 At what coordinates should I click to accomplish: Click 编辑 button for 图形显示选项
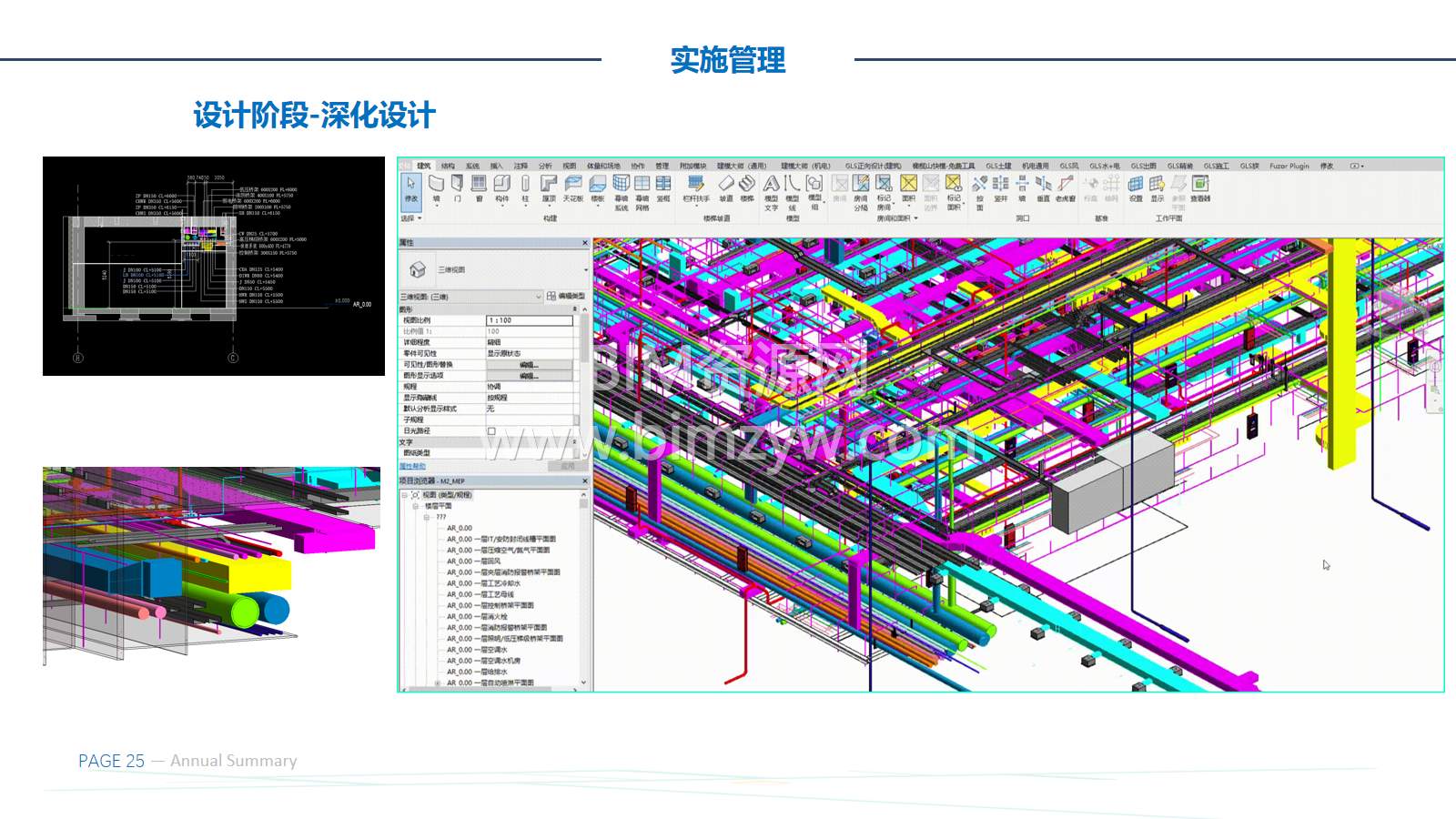[x=530, y=376]
